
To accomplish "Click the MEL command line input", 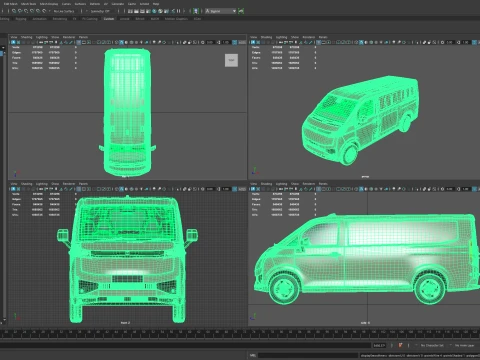I will click(x=308, y=355).
